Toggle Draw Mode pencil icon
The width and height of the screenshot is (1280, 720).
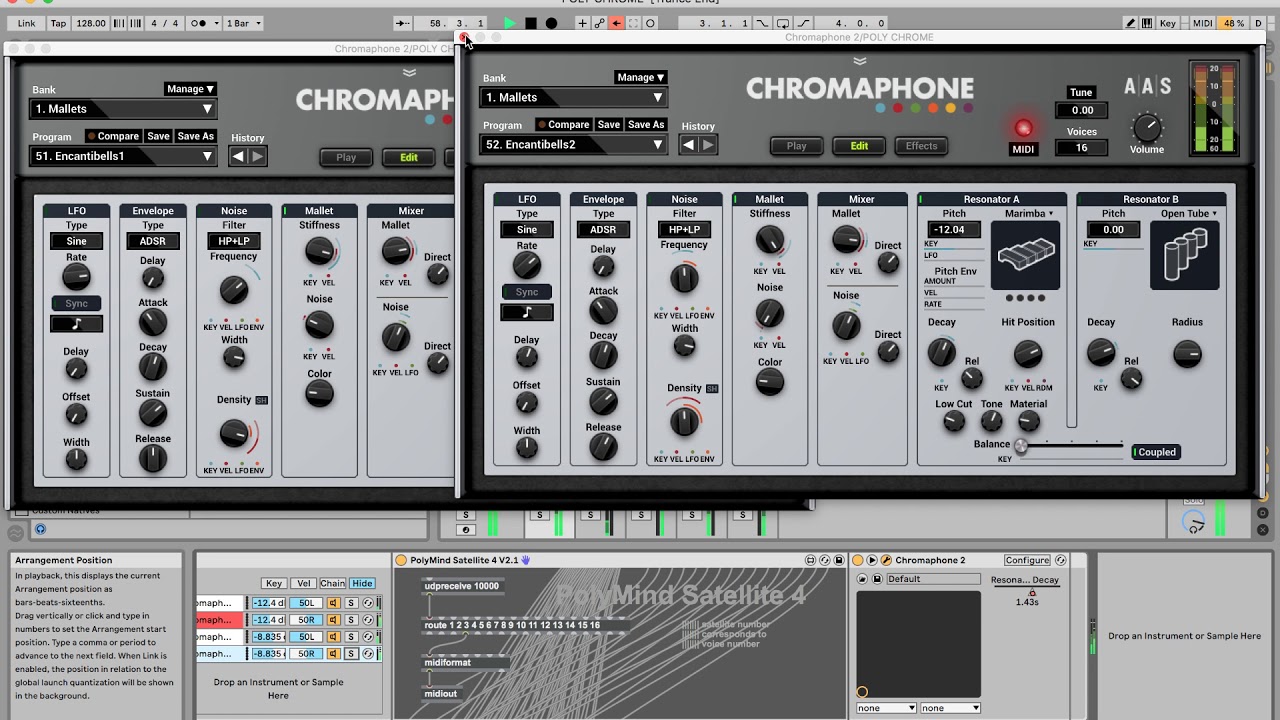point(1131,23)
